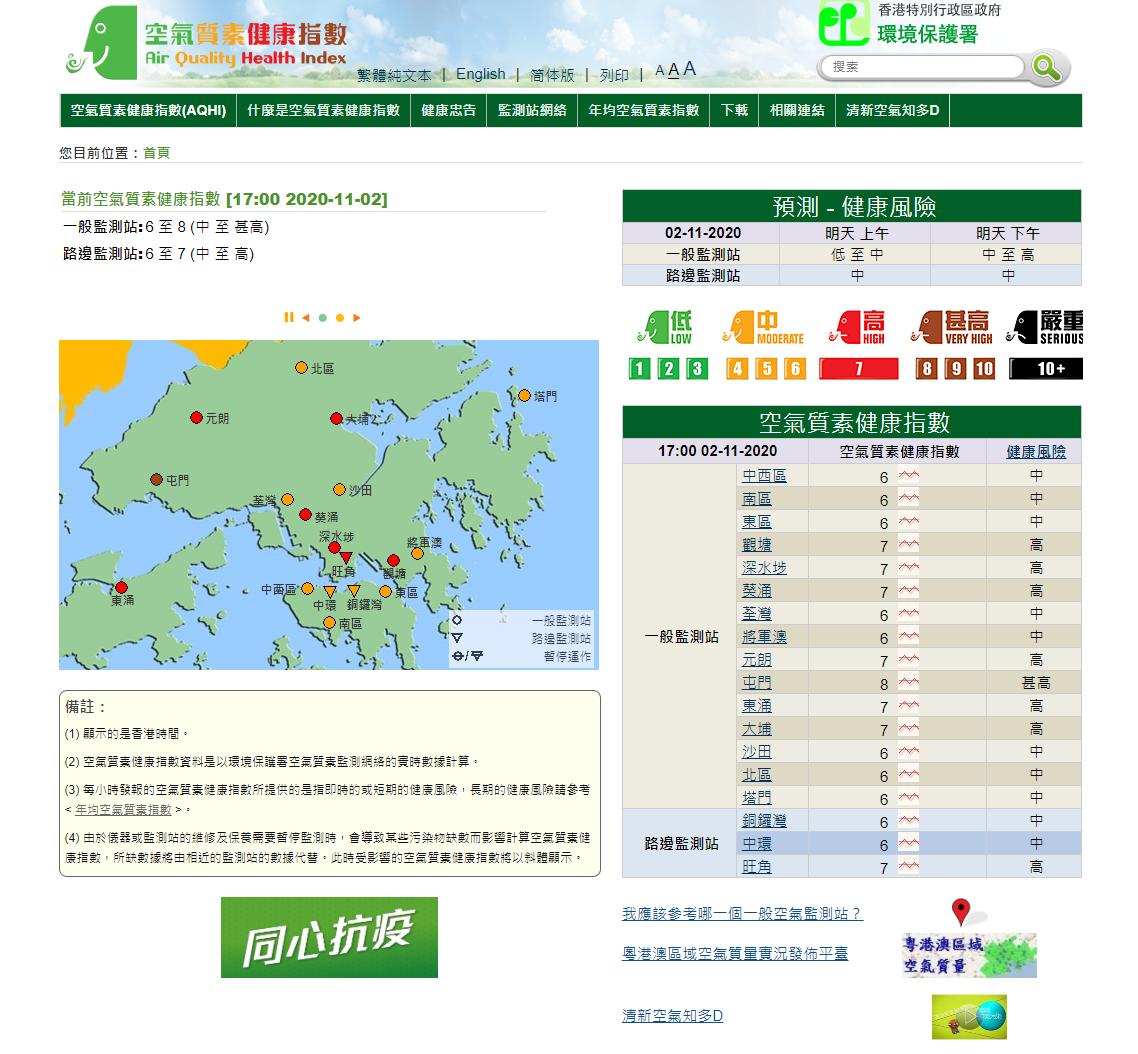The image size is (1138, 1054).
Task: Switch the site language to English
Action: click(x=480, y=74)
